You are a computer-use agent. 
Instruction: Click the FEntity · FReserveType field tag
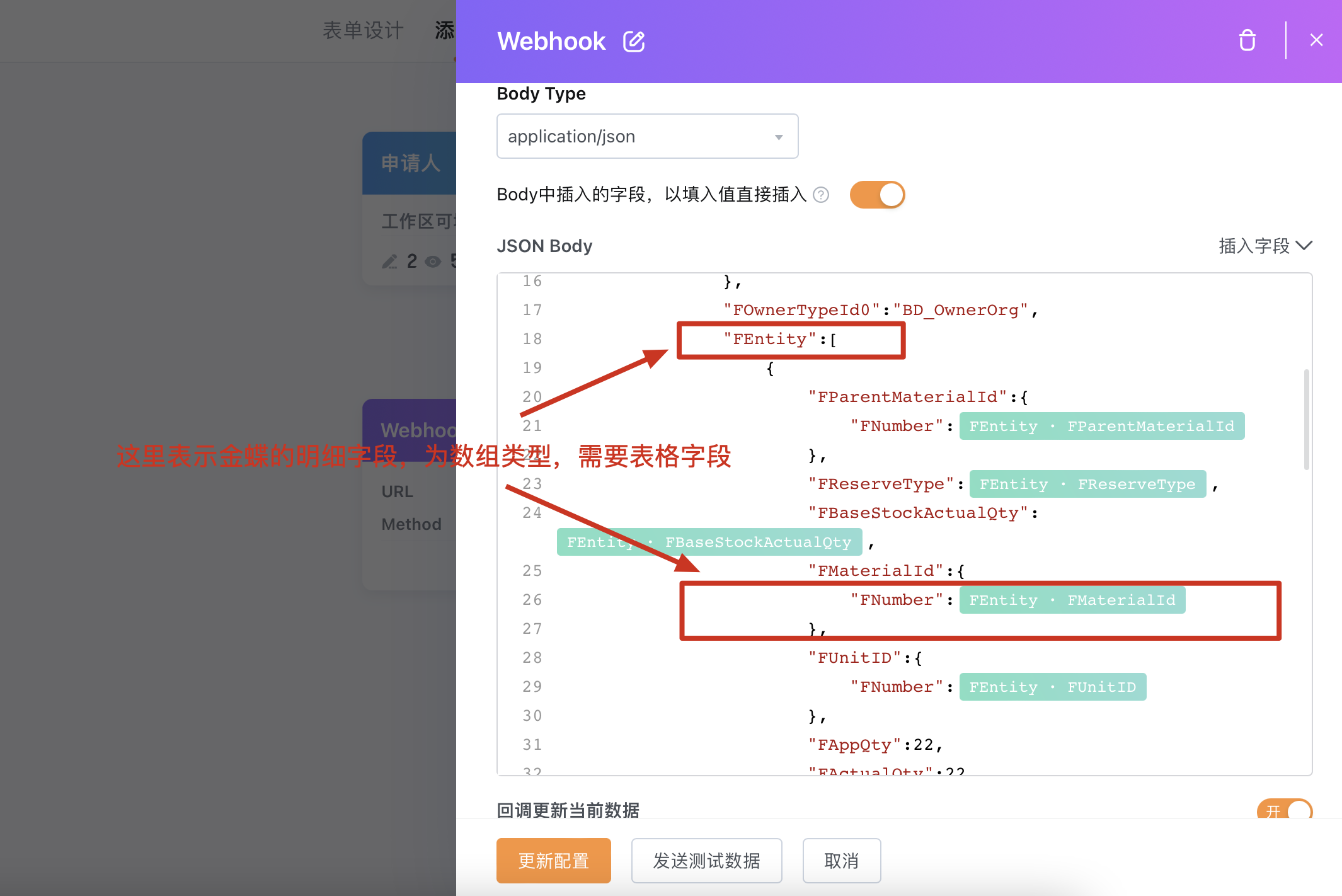point(1087,484)
